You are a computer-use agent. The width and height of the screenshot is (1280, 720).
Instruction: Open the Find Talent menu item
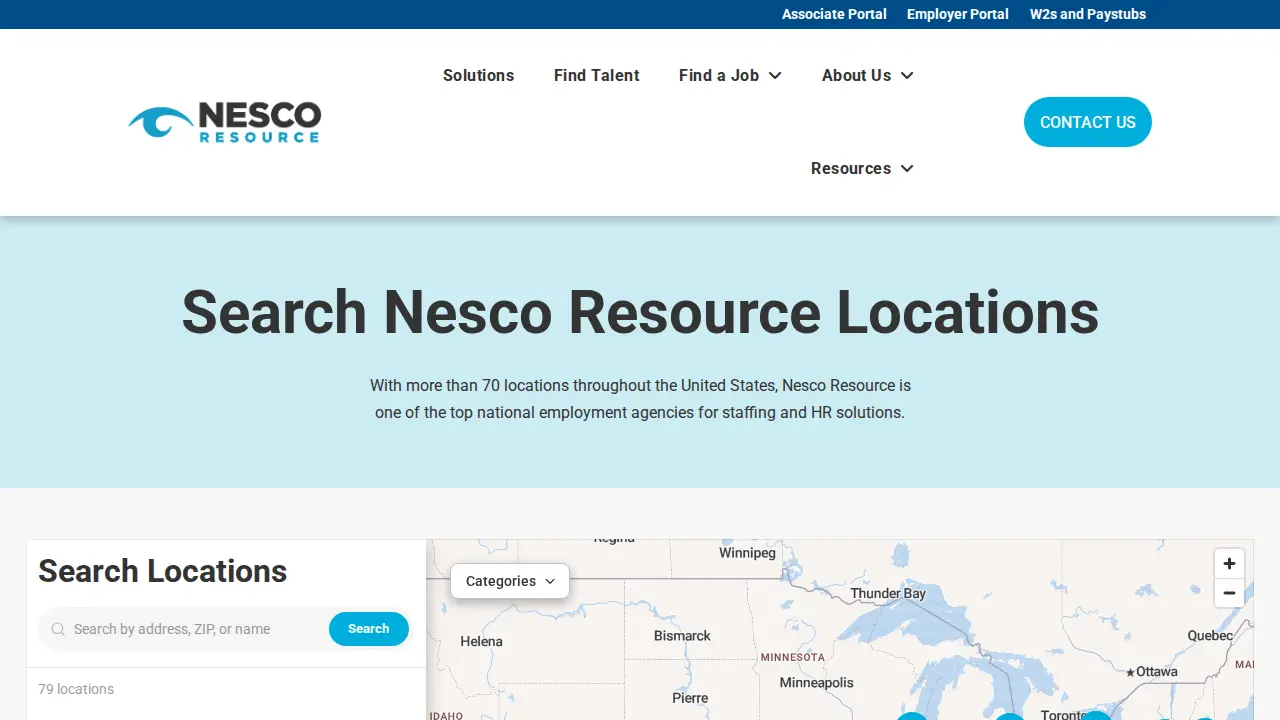point(597,75)
